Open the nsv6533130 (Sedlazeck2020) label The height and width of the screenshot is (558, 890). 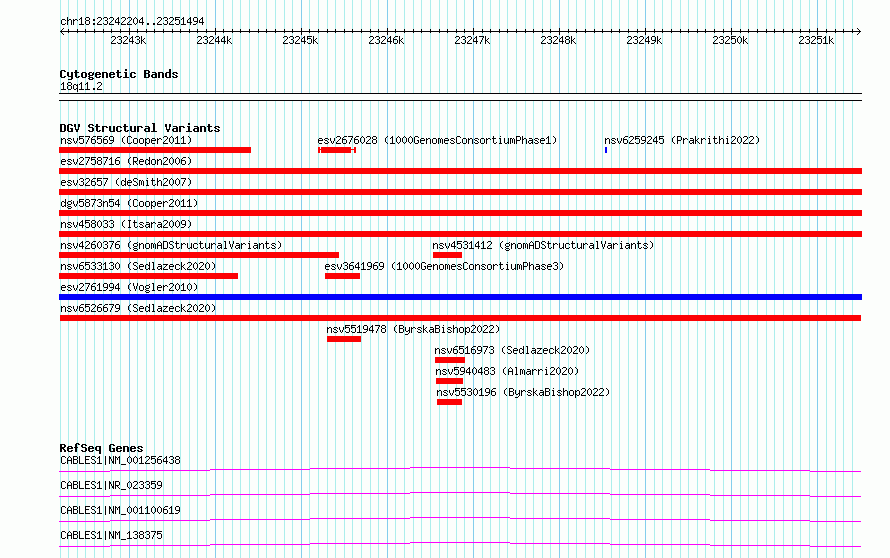[x=138, y=266]
